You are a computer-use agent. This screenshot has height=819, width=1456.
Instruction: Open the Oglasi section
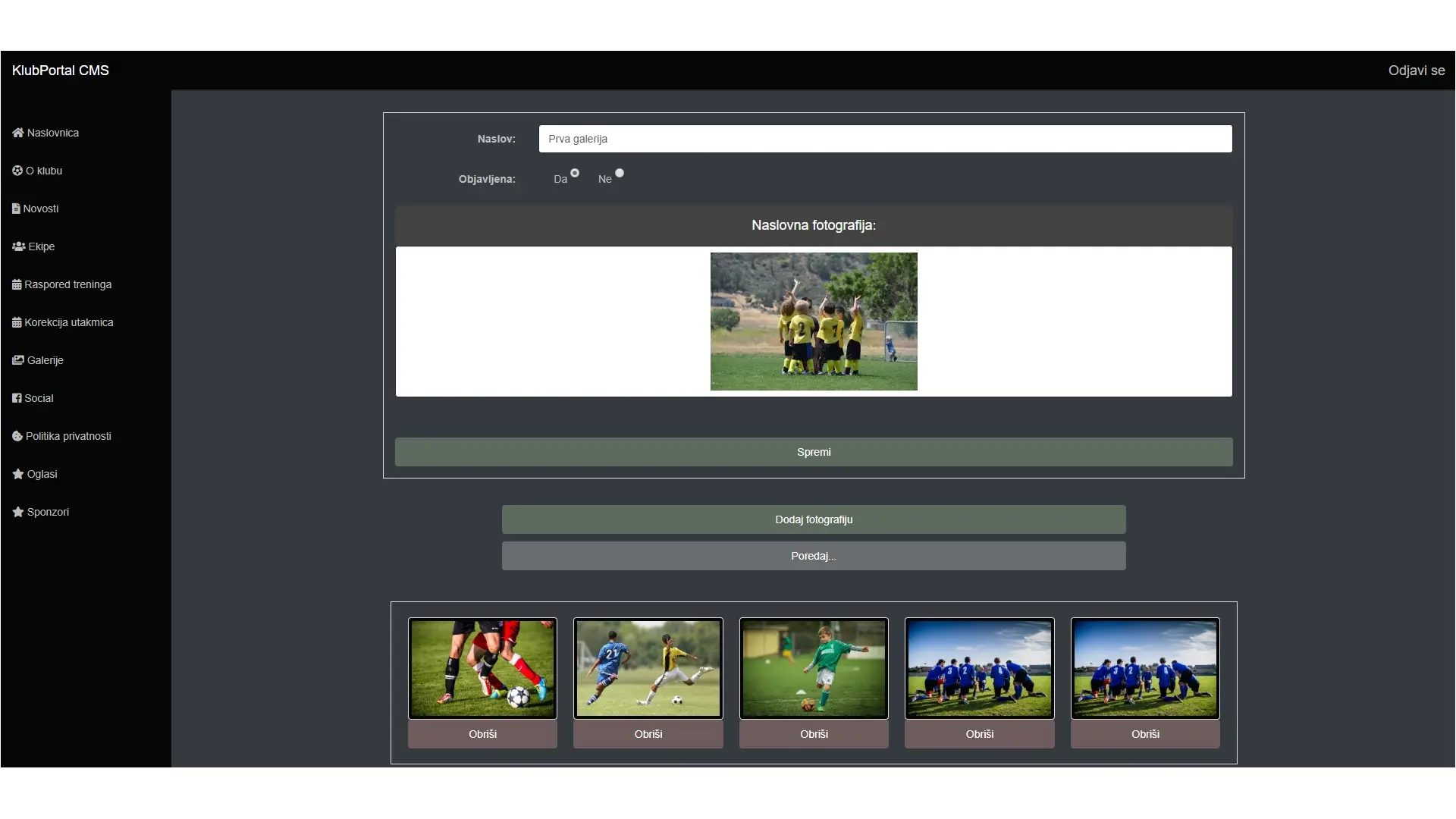coord(35,474)
